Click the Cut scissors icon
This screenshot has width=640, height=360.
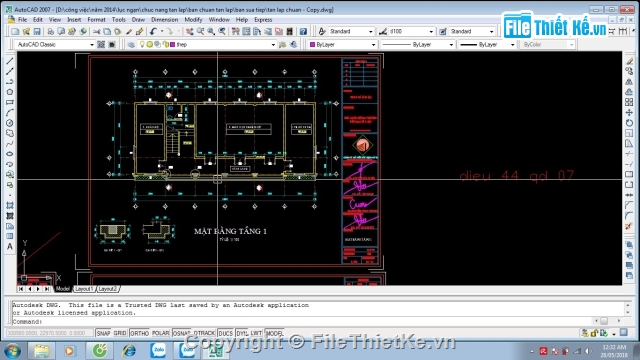[x=96, y=31]
